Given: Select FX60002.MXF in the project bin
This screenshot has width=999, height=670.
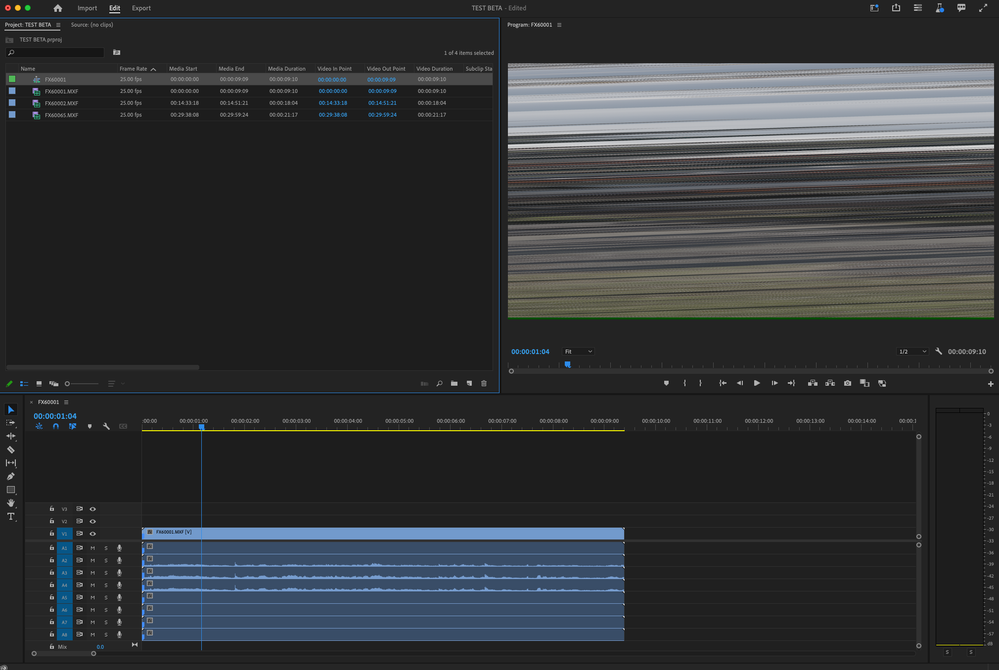Looking at the screenshot, I should [x=60, y=103].
